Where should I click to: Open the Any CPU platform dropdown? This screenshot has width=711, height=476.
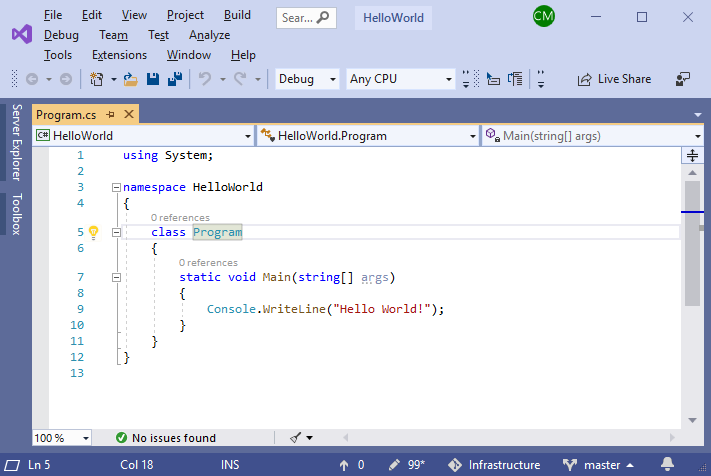point(401,79)
